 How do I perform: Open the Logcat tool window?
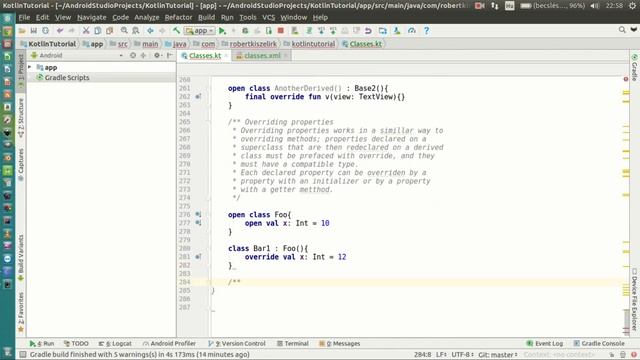point(115,344)
